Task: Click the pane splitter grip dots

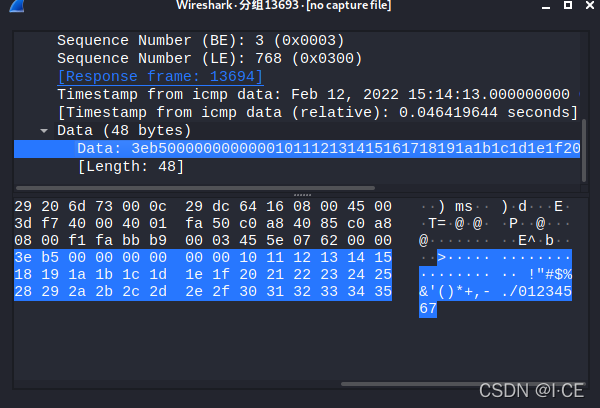Action: (x=302, y=195)
